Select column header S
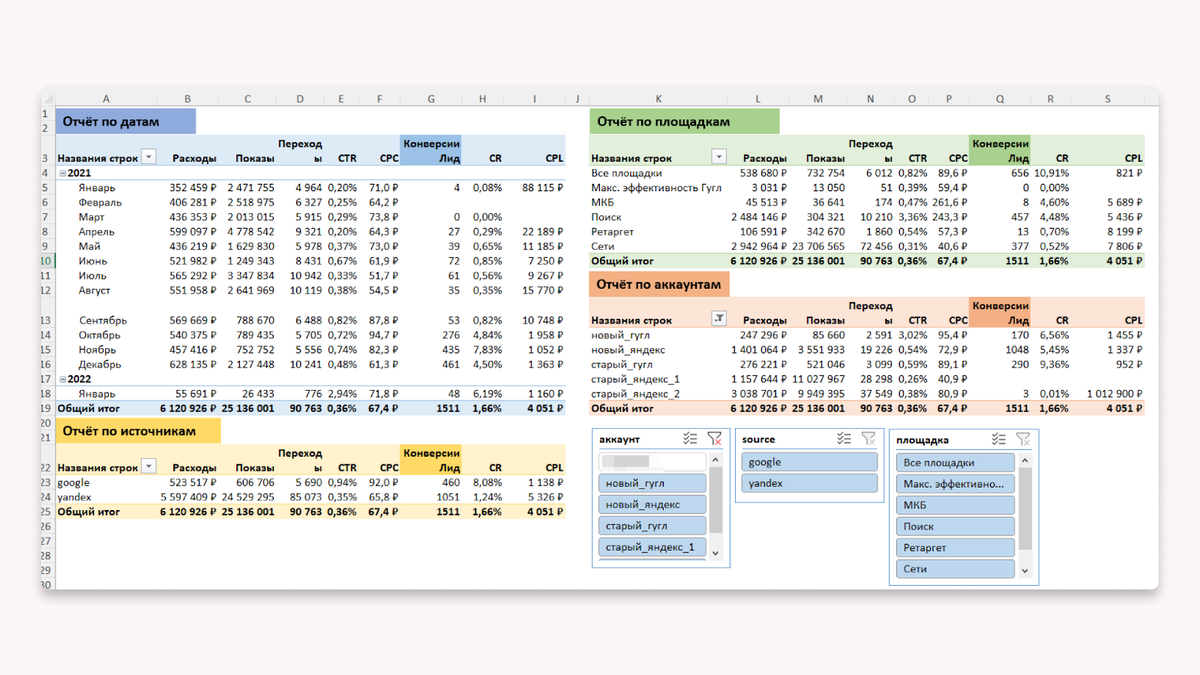This screenshot has width=1200, height=675. [1107, 98]
